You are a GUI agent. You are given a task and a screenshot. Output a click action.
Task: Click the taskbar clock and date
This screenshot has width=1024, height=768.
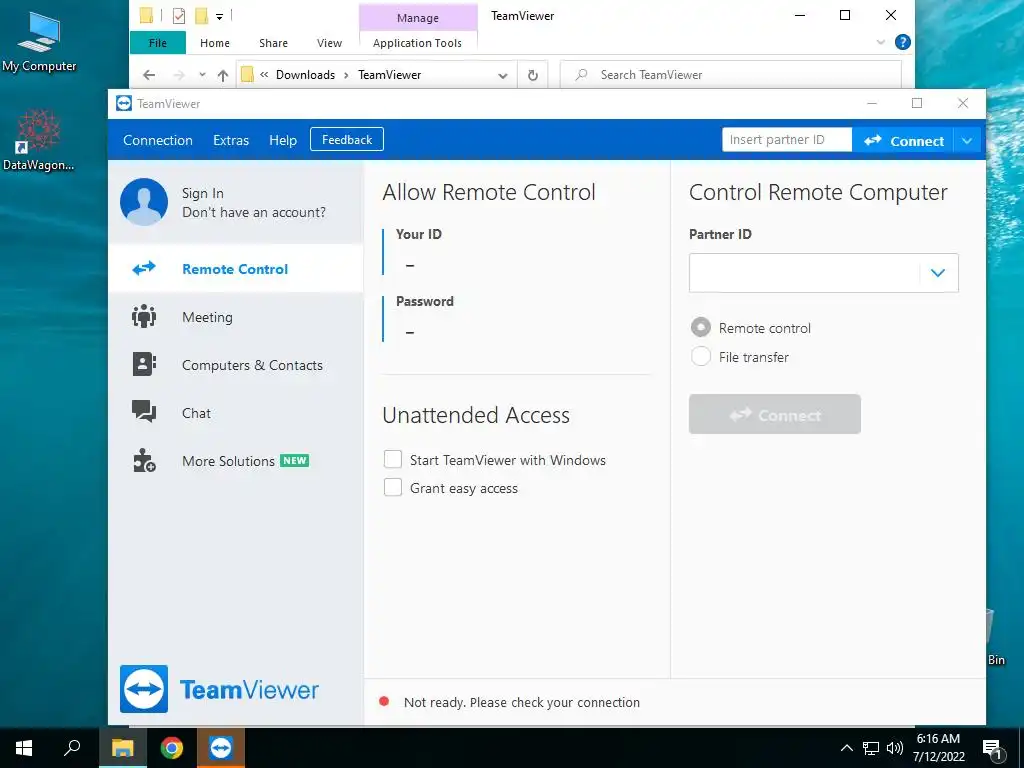pos(938,748)
